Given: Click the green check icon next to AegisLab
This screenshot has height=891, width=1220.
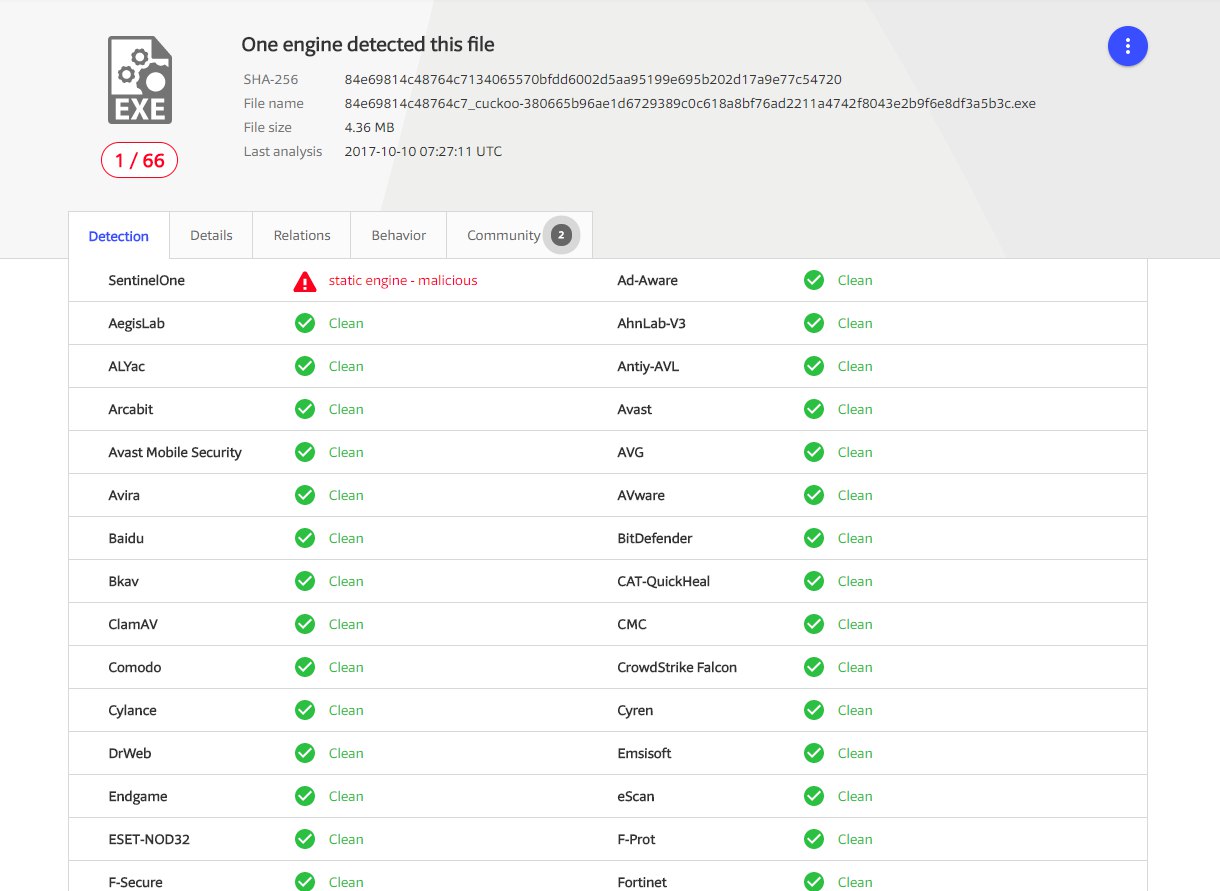Looking at the screenshot, I should (305, 323).
